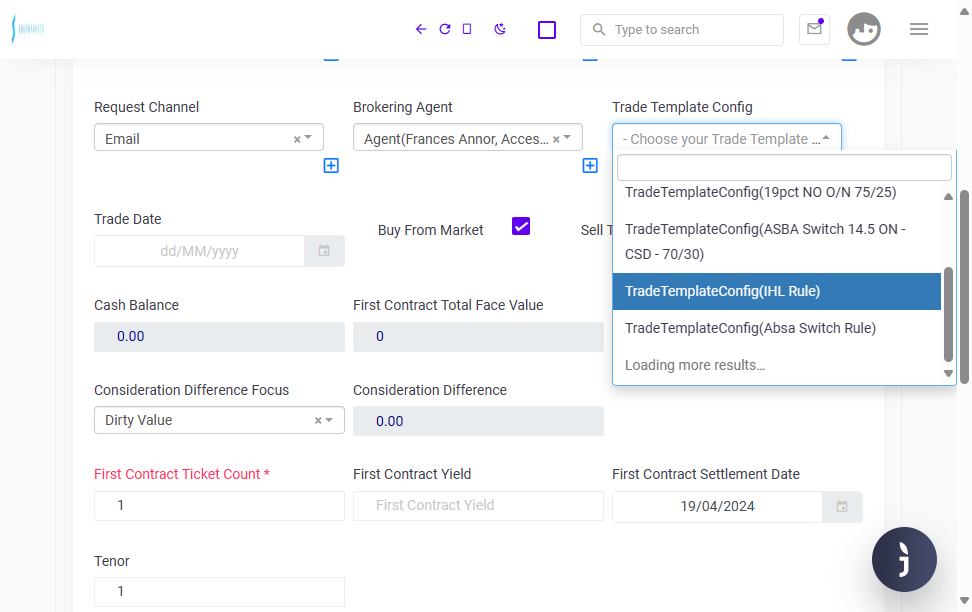Click the Trade Date input field
The height and width of the screenshot is (612, 972).
[199, 251]
